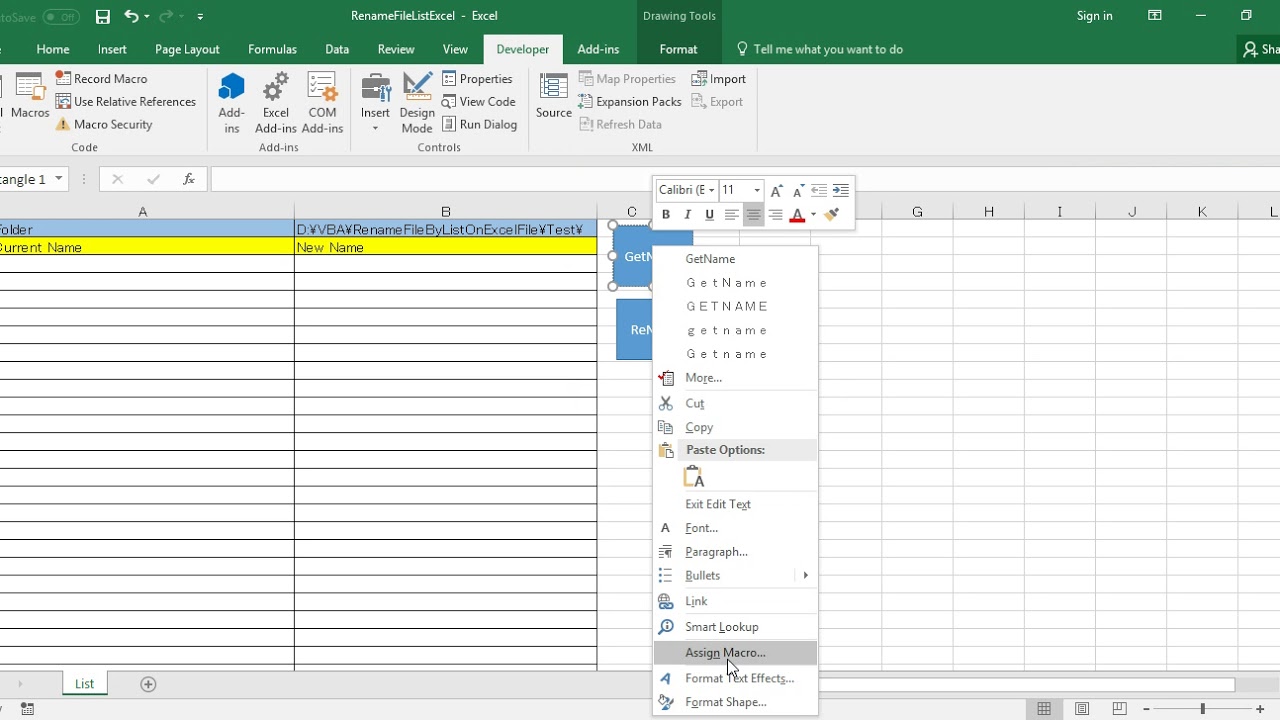1280x720 pixels.
Task: Open the Drawing Tools Format tab
Action: (678, 49)
